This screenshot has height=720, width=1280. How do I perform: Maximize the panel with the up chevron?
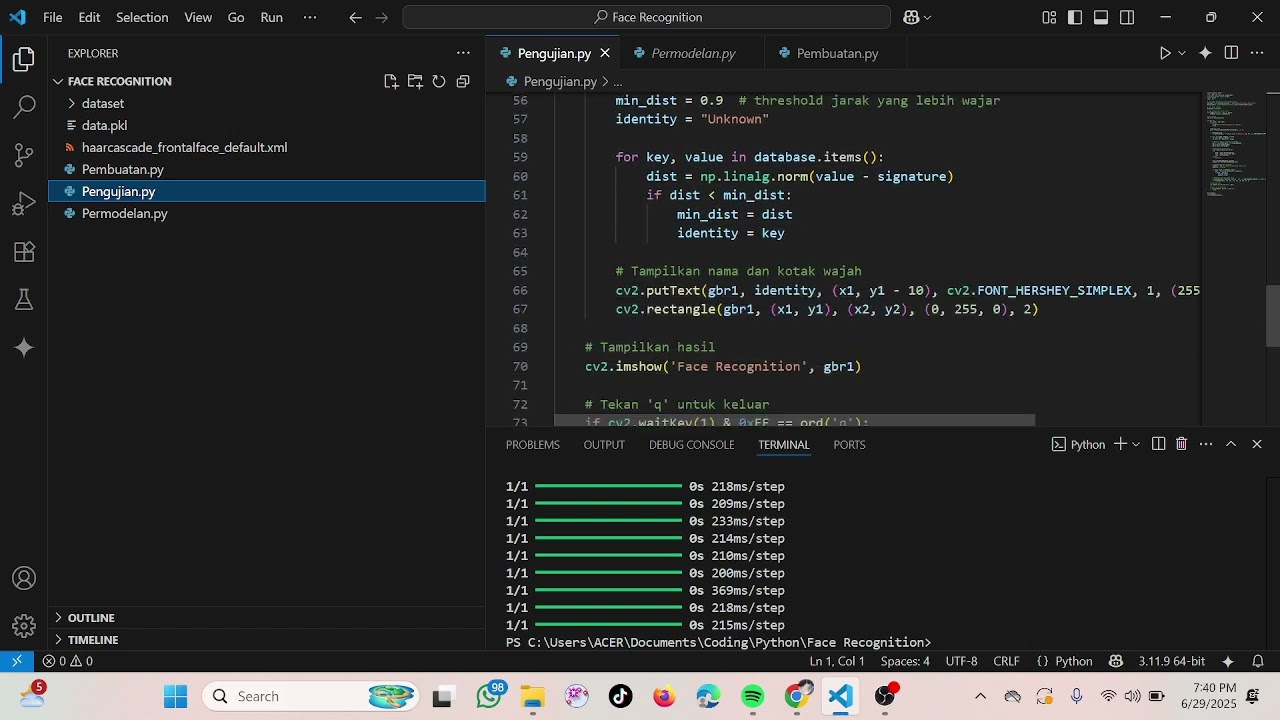click(1231, 444)
